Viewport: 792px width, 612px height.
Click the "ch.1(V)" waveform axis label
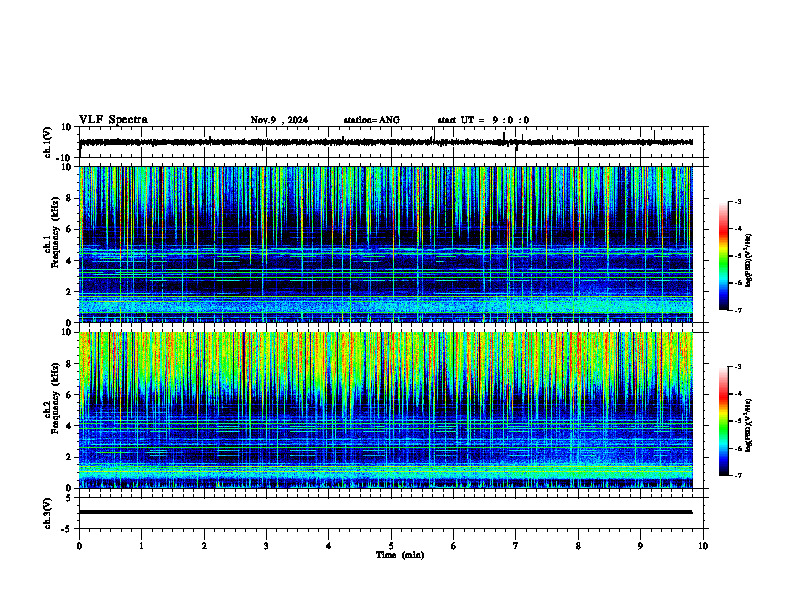coord(48,142)
